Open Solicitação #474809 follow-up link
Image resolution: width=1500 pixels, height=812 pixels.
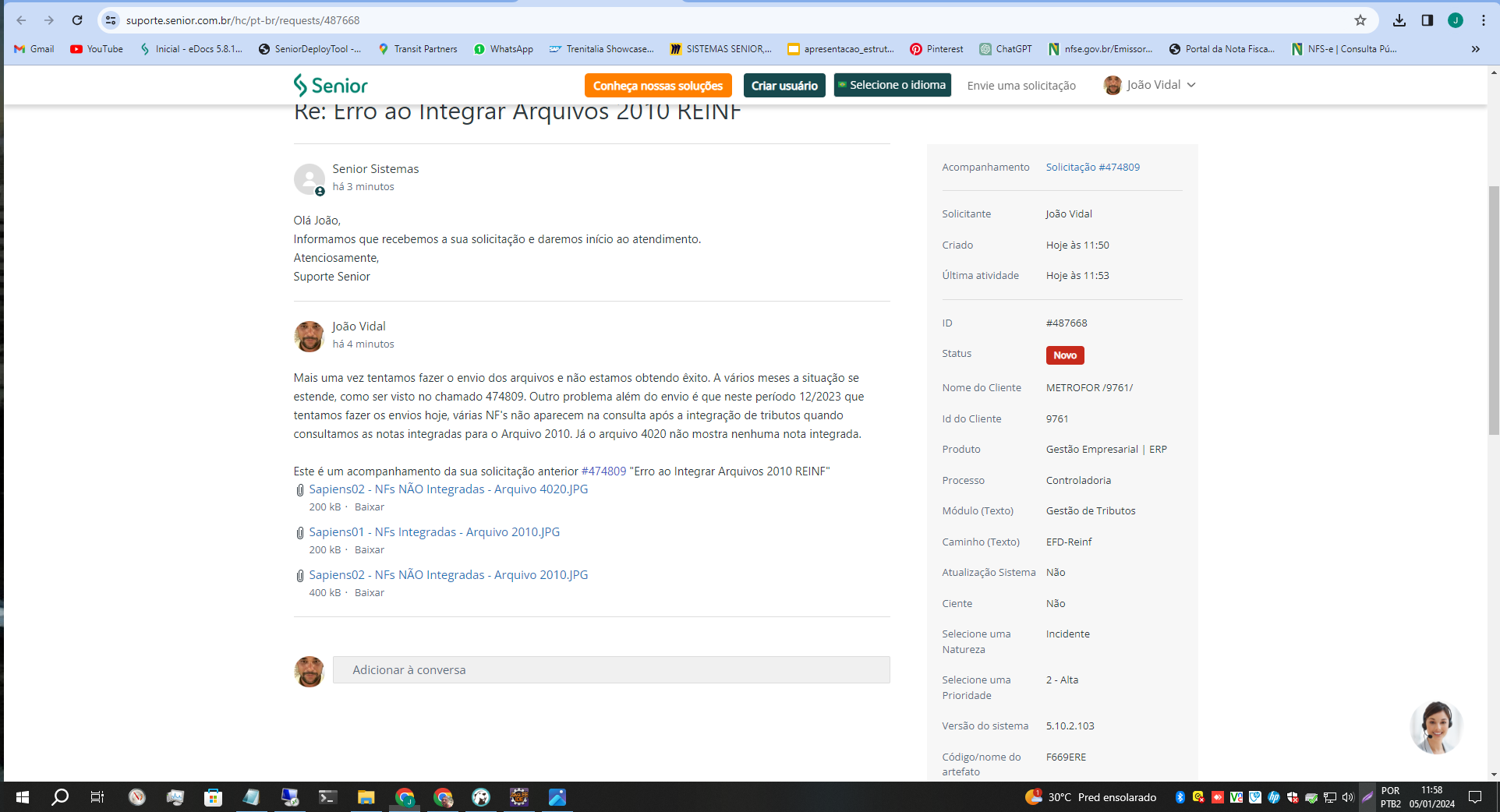pyautogui.click(x=1092, y=168)
